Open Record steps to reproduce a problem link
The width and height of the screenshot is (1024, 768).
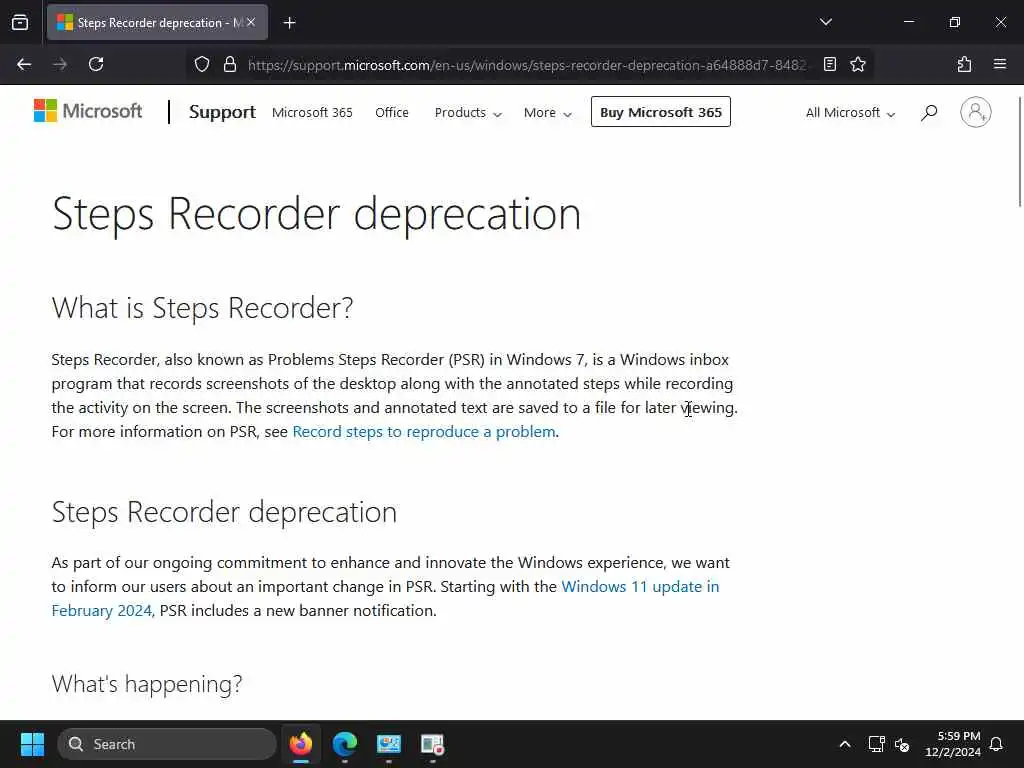pyautogui.click(x=424, y=432)
